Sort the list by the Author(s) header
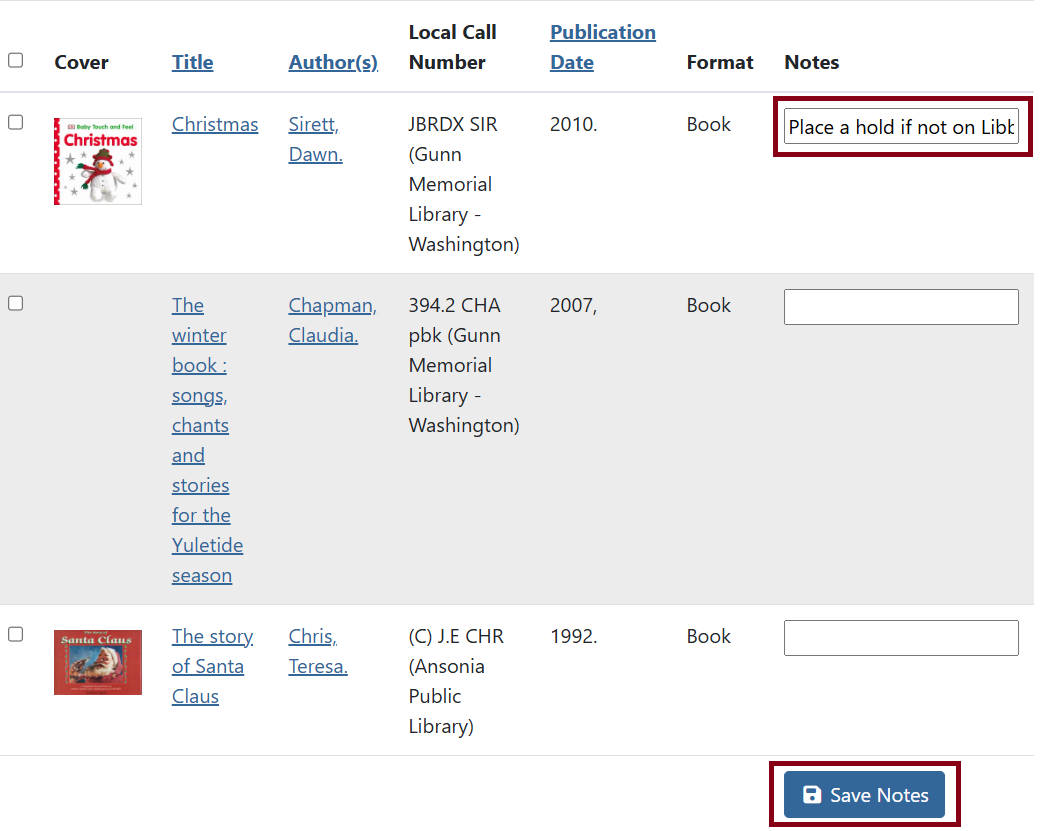The image size is (1047, 831). pos(333,62)
